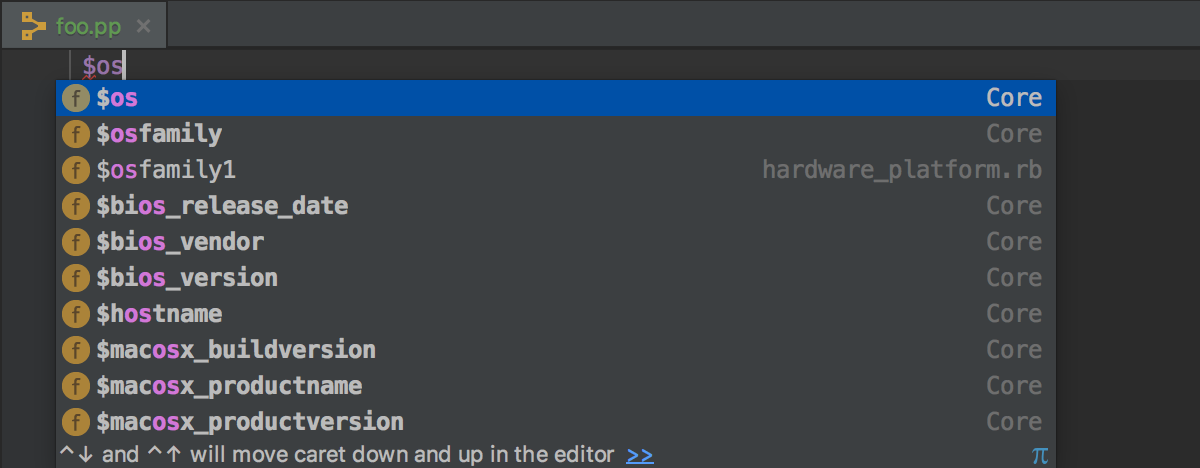The width and height of the screenshot is (1200, 468).
Task: Place caret after $os in editor
Action: 124,66
